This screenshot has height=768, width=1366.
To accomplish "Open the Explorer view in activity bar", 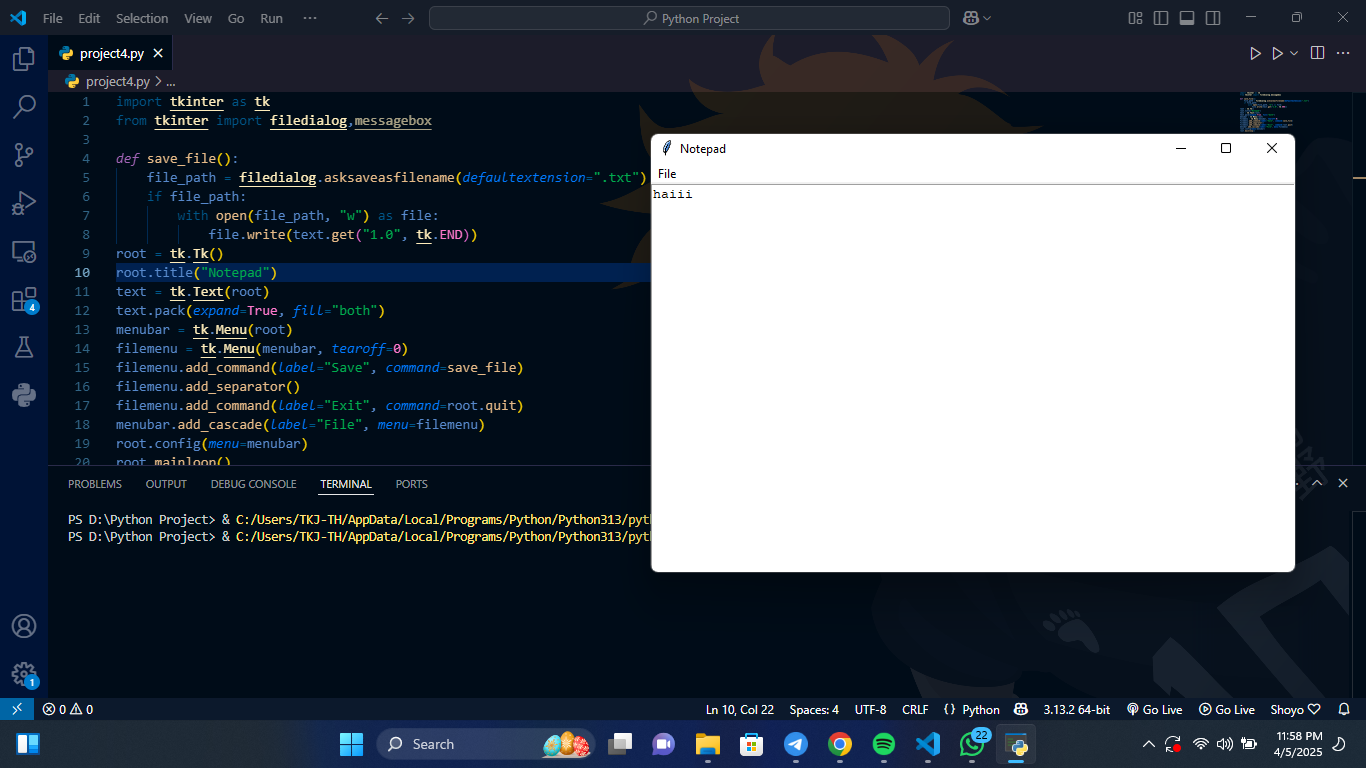I will (x=24, y=59).
